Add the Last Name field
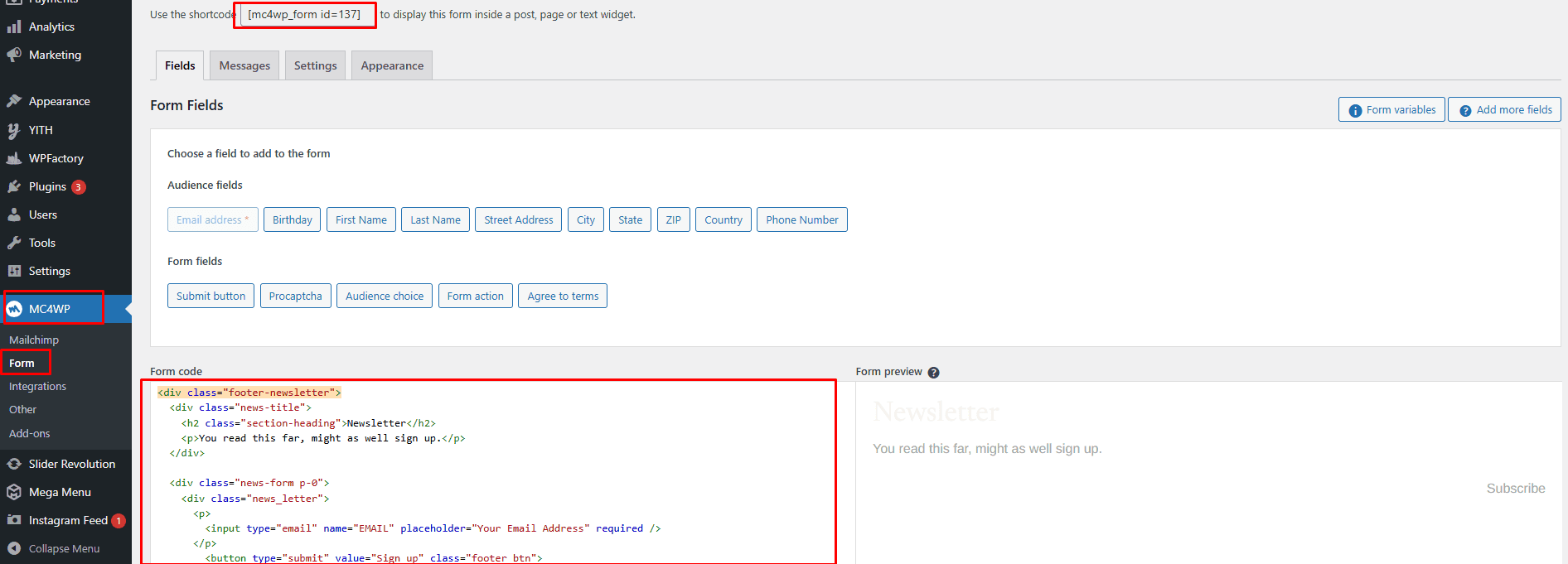1568x564 pixels. click(436, 219)
